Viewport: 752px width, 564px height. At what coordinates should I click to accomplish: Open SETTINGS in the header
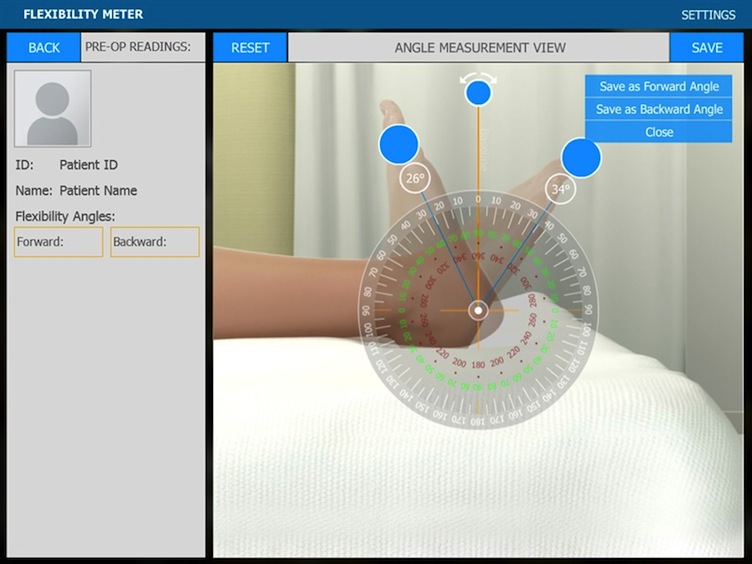708,15
